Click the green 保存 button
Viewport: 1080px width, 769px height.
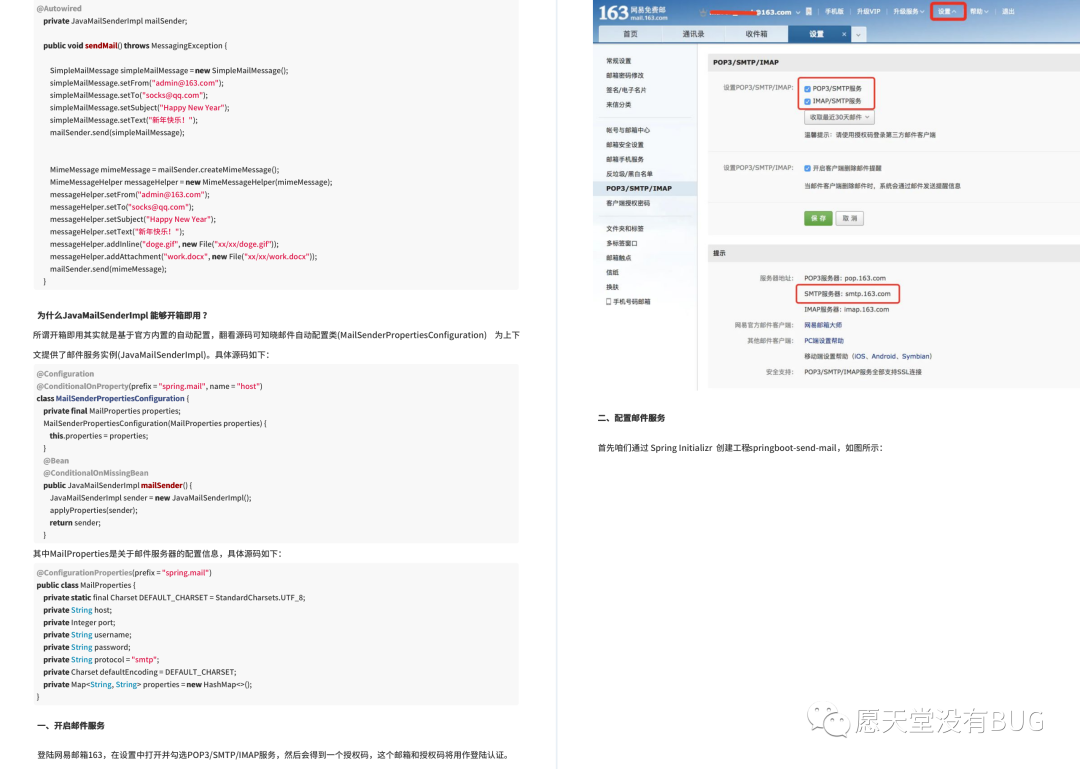click(x=818, y=218)
